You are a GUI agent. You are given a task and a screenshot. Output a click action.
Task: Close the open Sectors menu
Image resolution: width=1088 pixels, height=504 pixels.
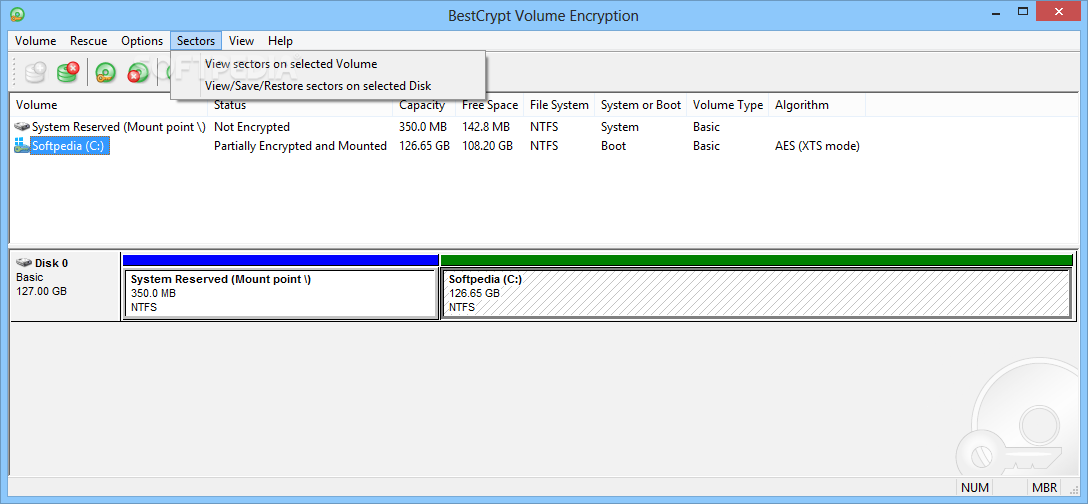(196, 41)
